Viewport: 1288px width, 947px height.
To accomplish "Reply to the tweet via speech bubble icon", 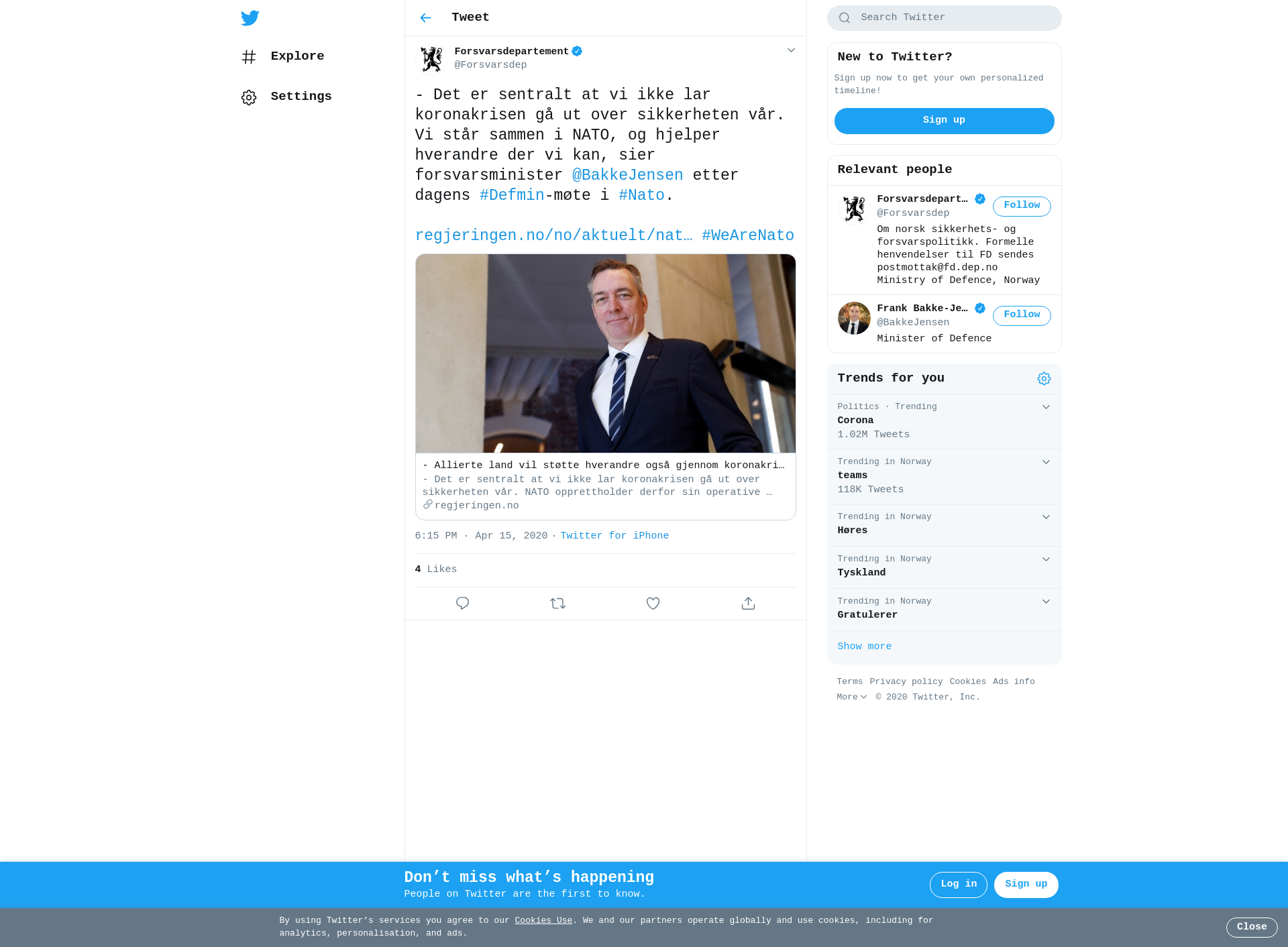I will tap(462, 604).
